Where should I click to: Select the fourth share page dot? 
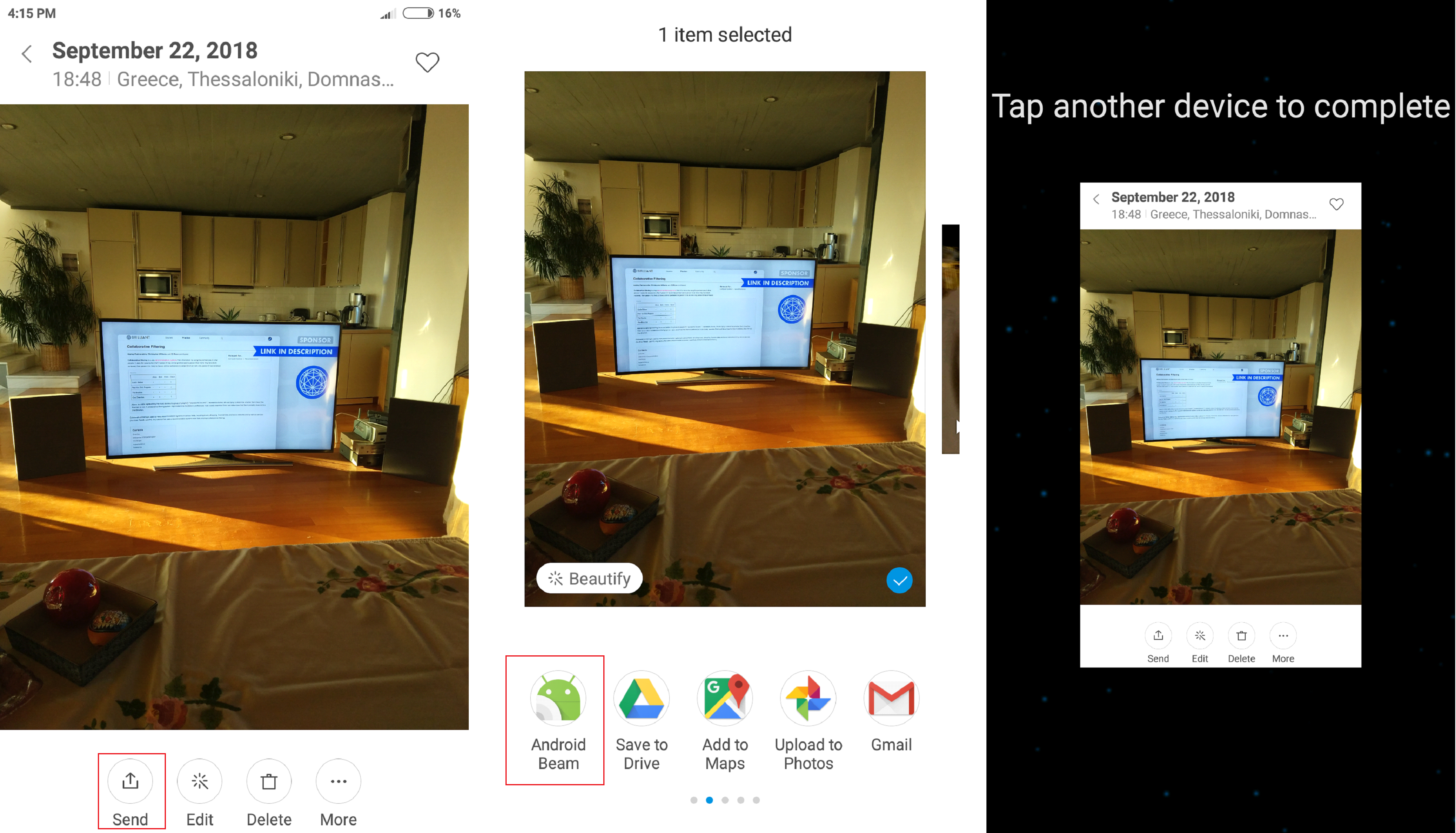point(740,800)
